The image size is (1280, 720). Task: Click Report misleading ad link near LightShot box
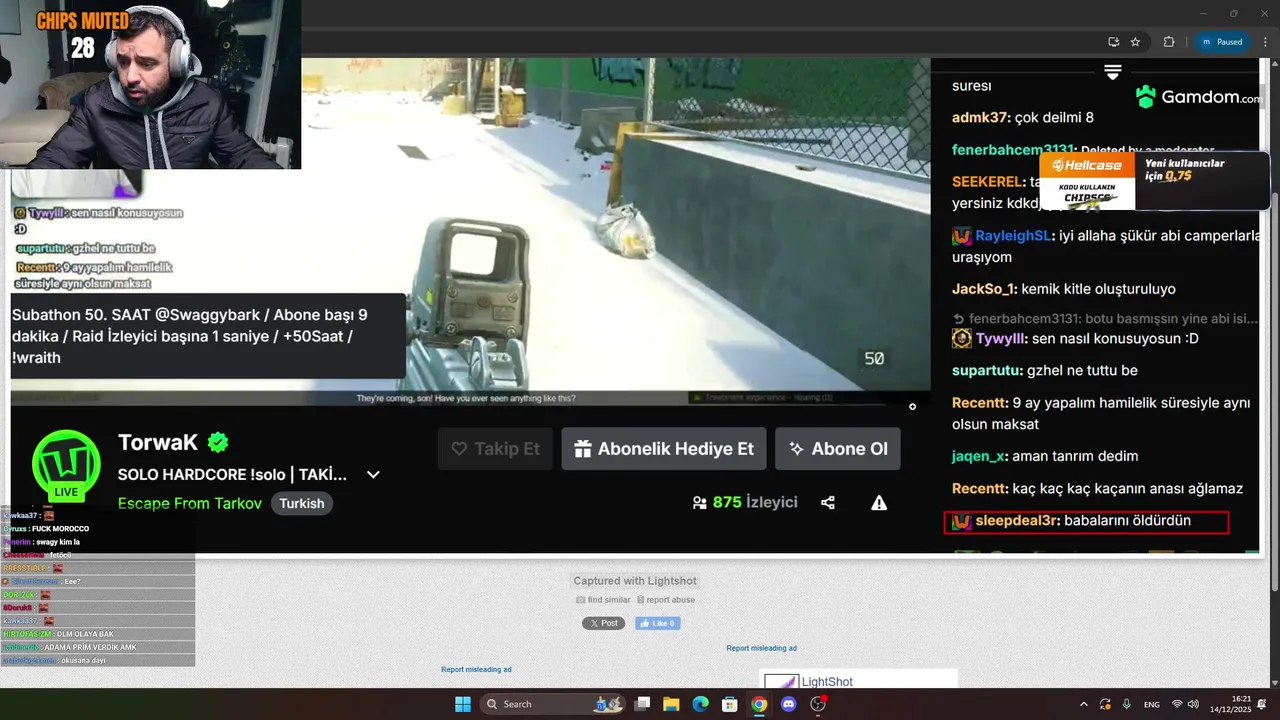[762, 648]
